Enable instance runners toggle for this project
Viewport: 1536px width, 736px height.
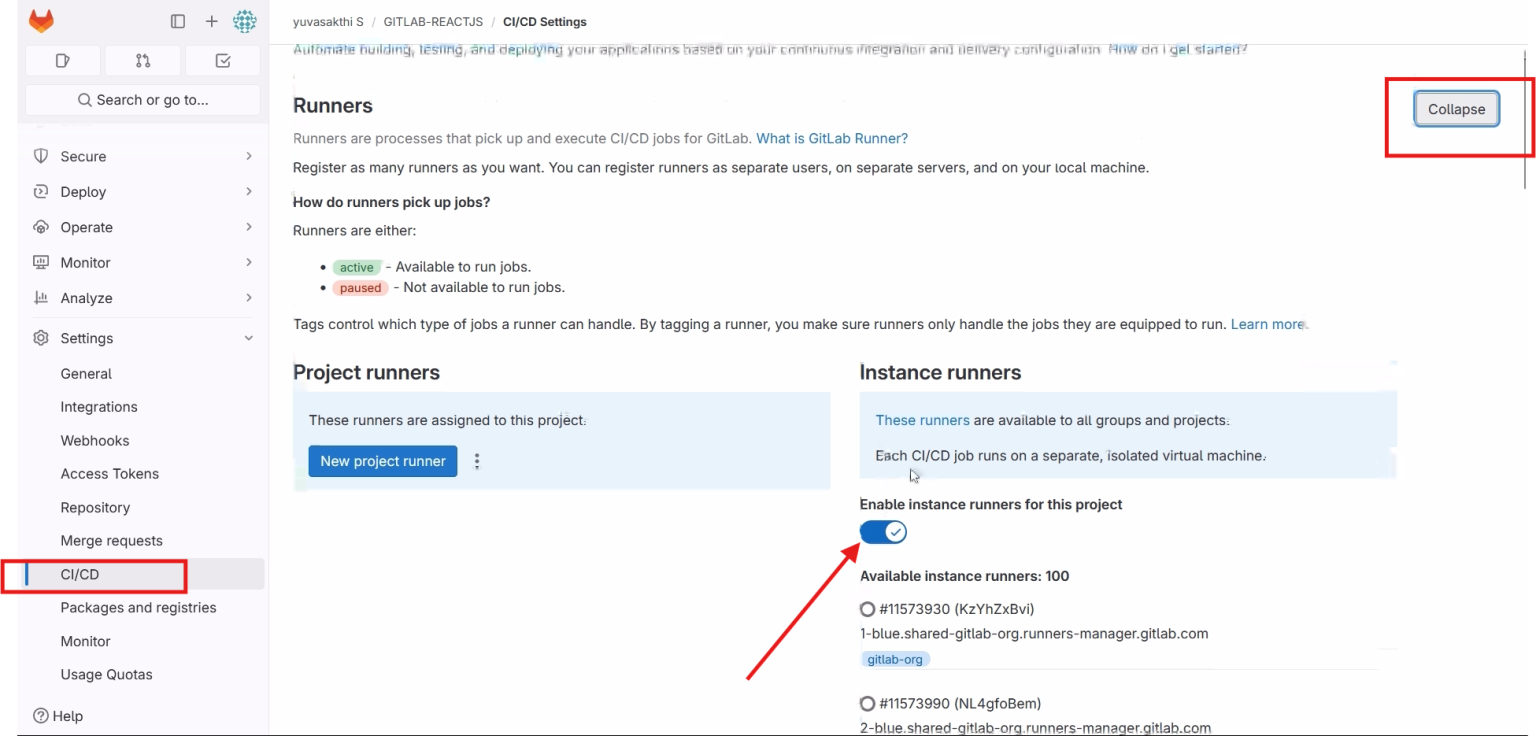coord(883,531)
